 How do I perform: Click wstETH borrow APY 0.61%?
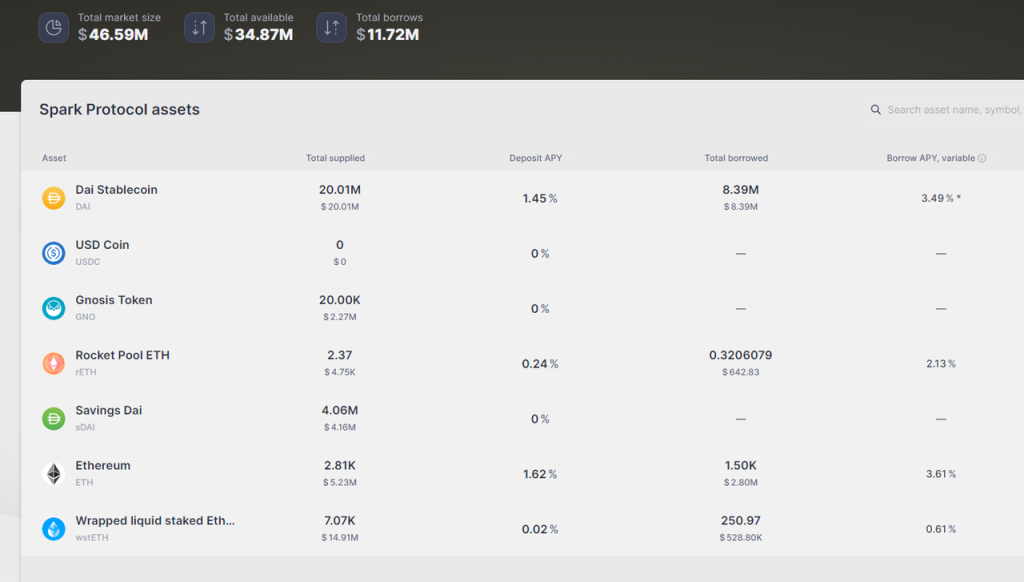[x=941, y=529]
